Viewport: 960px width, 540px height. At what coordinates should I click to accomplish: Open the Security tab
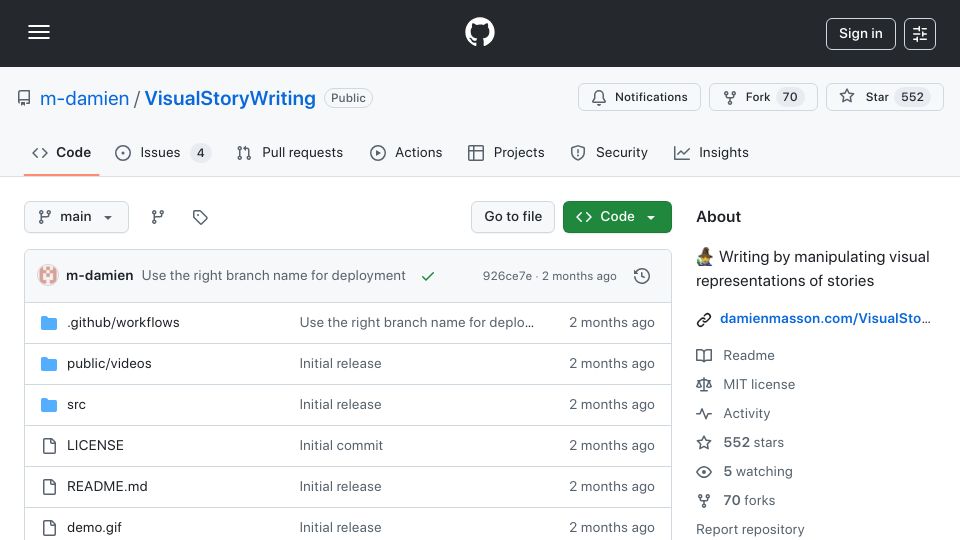click(x=609, y=152)
